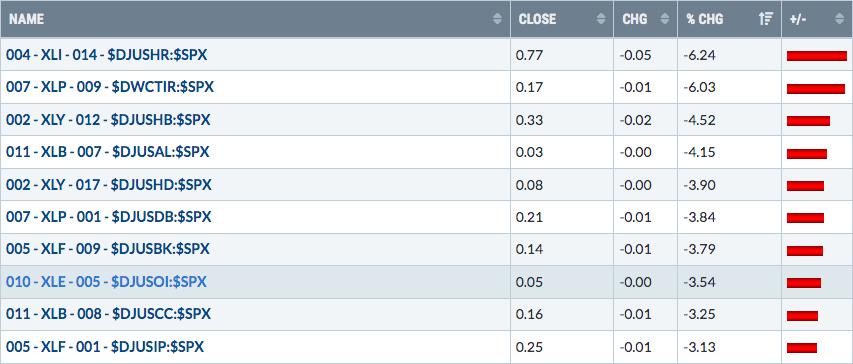Toggle sort arrows on CHG column
Viewport: 853px width, 364px height.
click(x=664, y=19)
